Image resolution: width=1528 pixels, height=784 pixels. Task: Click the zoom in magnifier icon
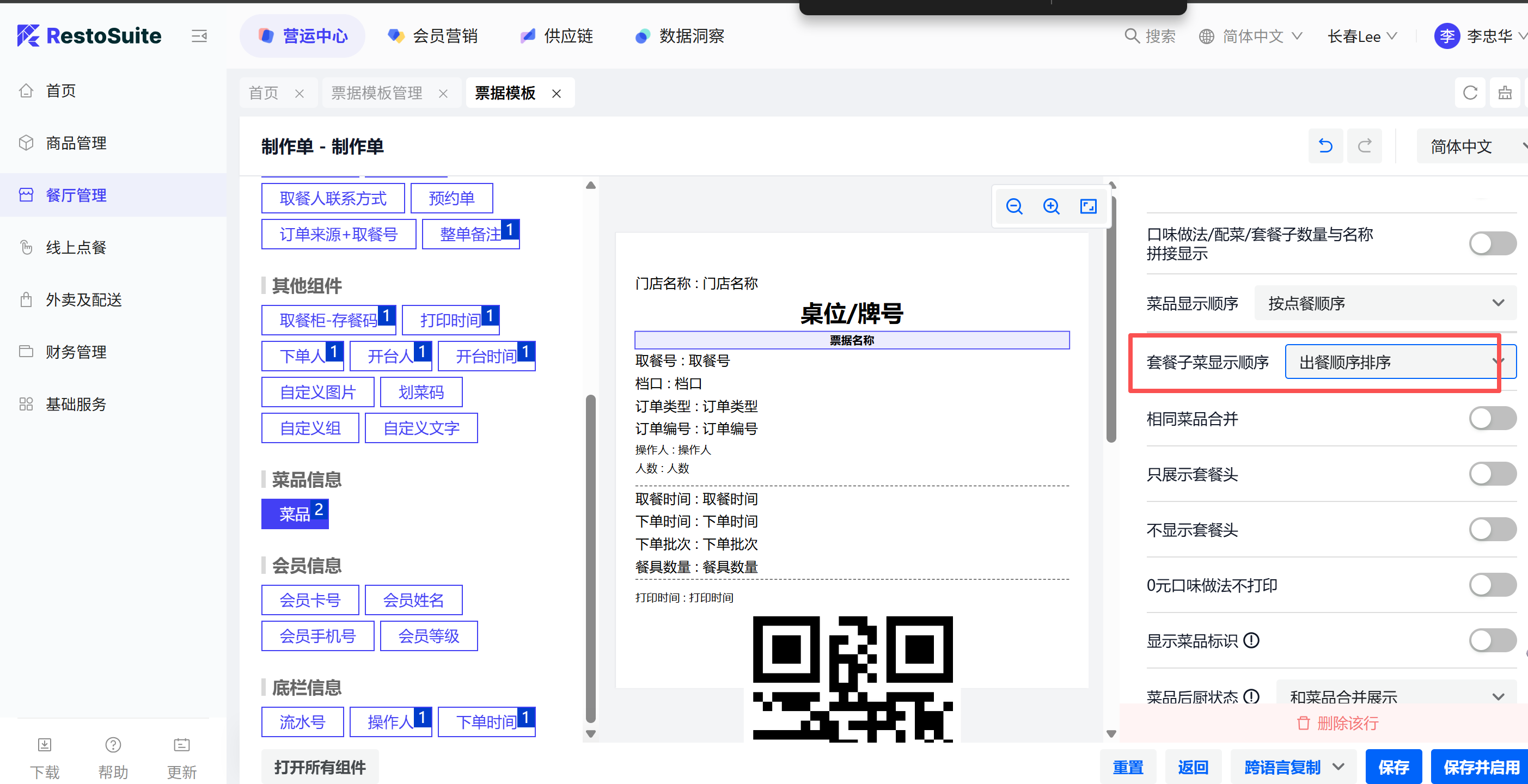[x=1051, y=206]
